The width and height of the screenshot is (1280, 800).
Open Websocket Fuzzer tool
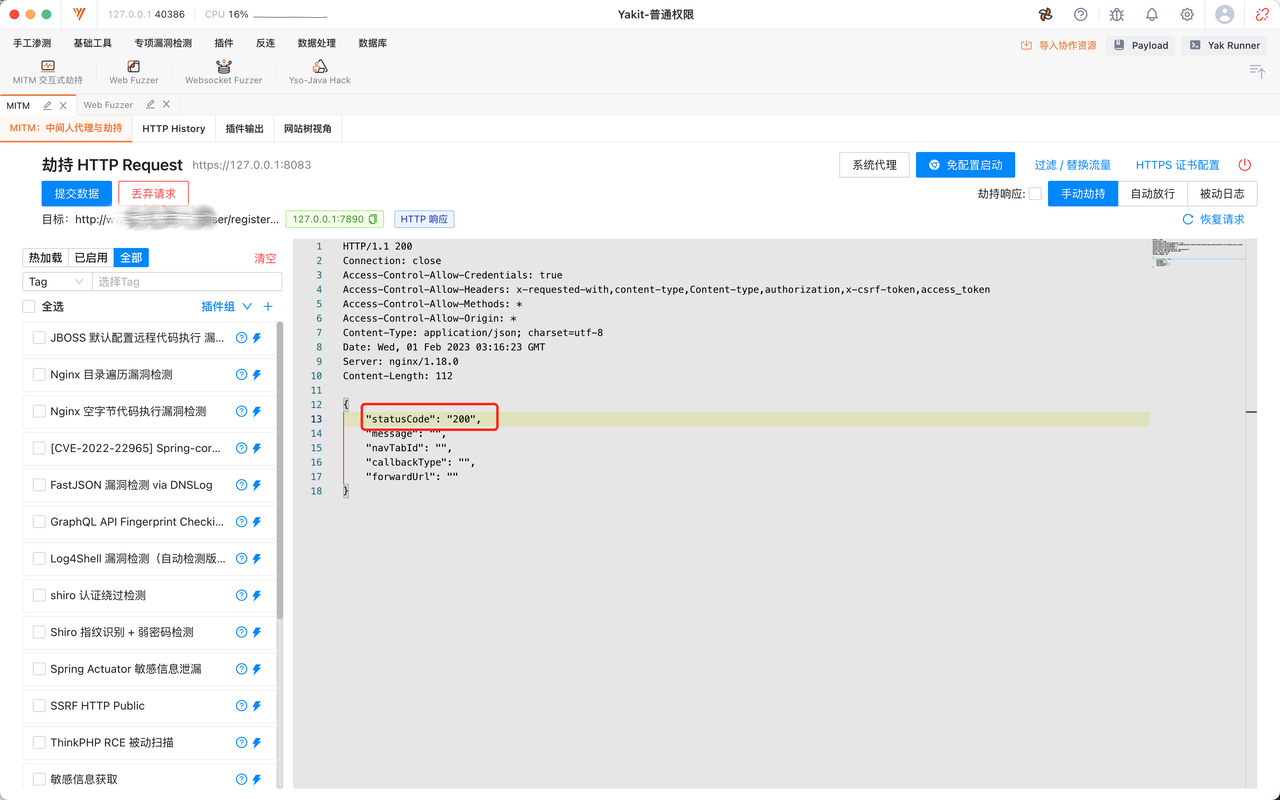click(x=223, y=72)
